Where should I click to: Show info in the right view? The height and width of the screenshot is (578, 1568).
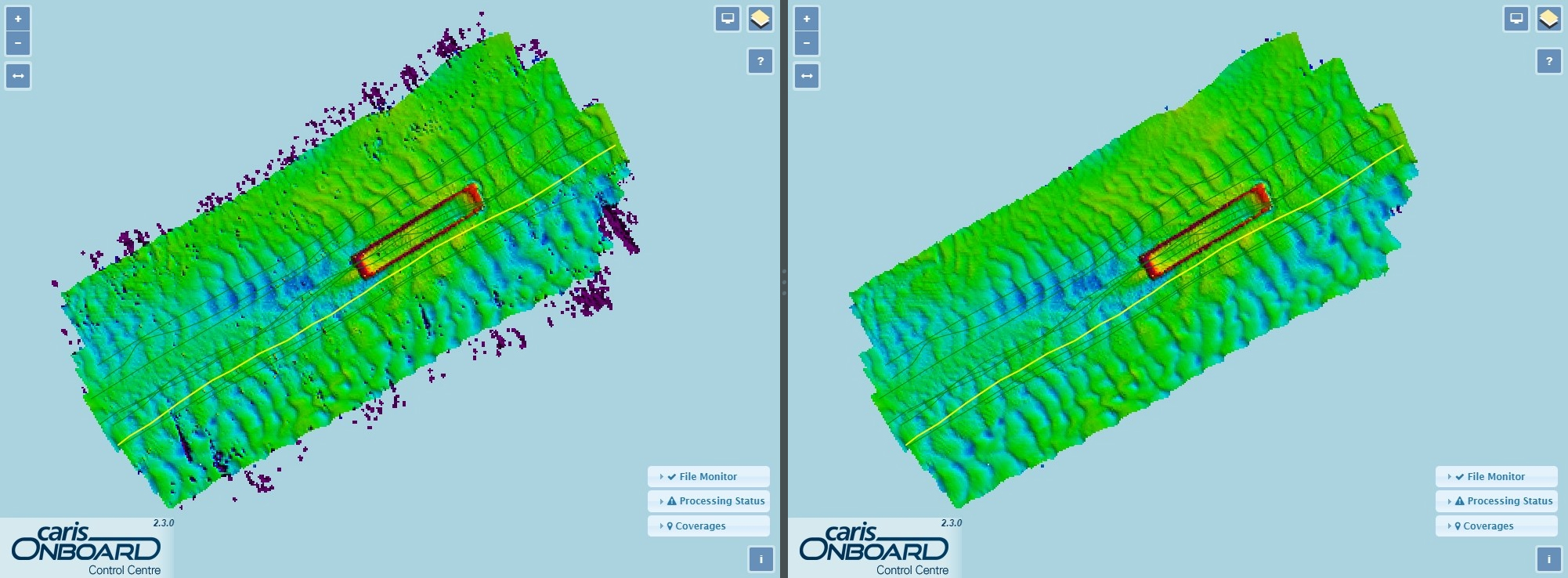point(1549,559)
